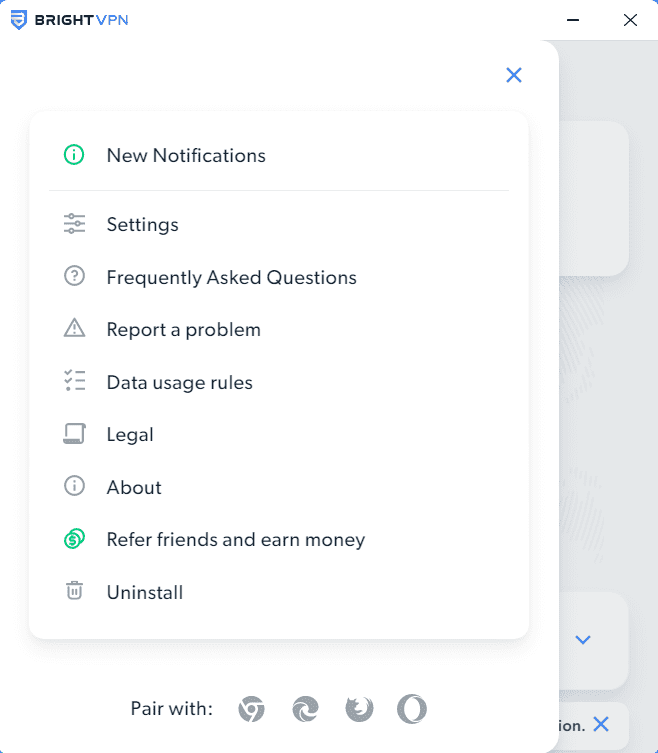The image size is (658, 753).
Task: Click the warning triangle Report icon
Action: [74, 329]
